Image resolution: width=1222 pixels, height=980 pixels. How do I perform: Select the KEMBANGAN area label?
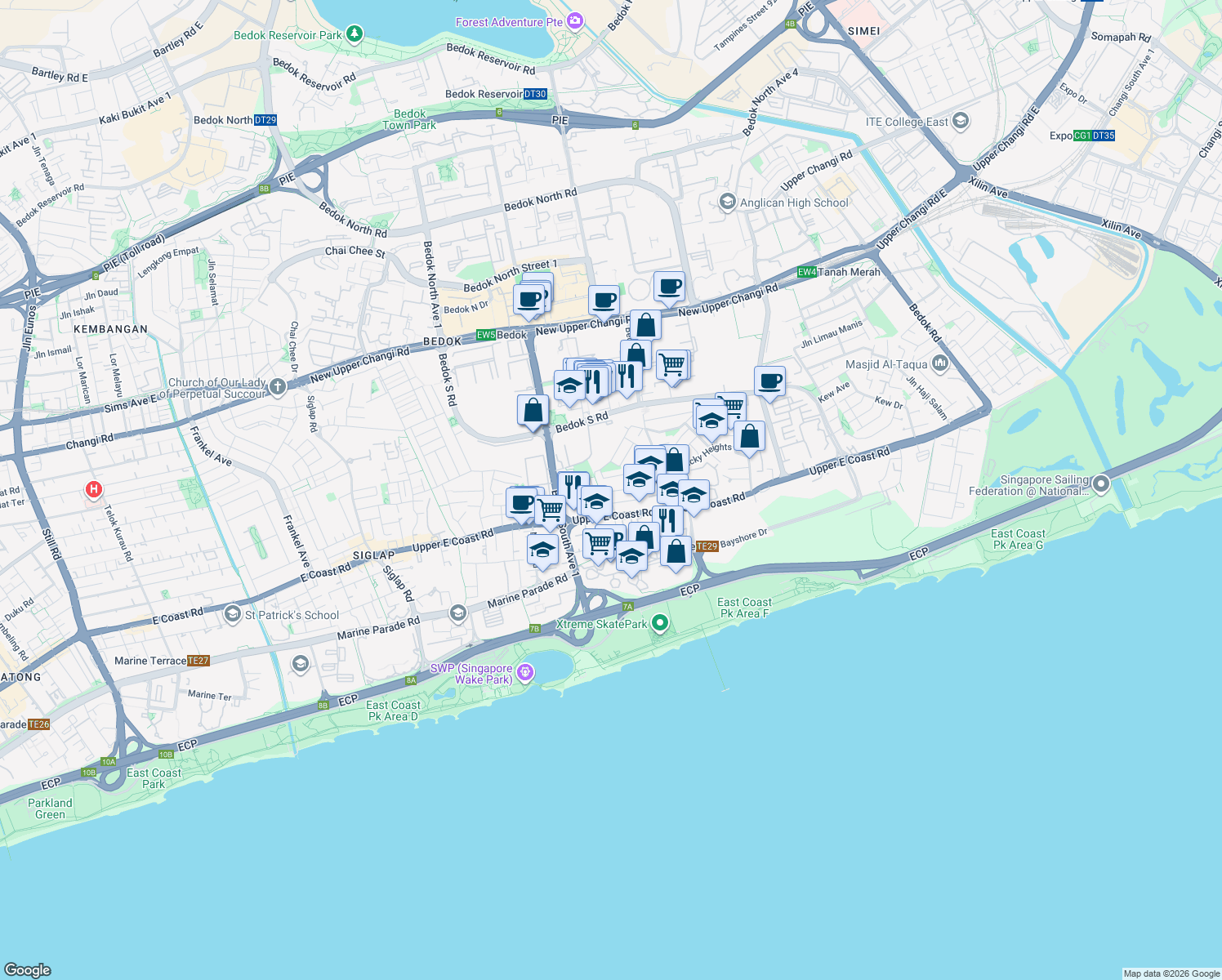pos(111,329)
